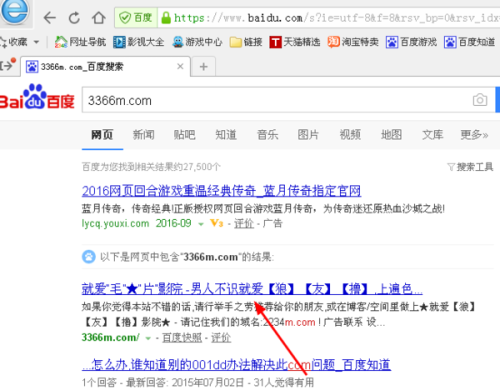Open the 百度快照 cached page link

click(x=182, y=338)
